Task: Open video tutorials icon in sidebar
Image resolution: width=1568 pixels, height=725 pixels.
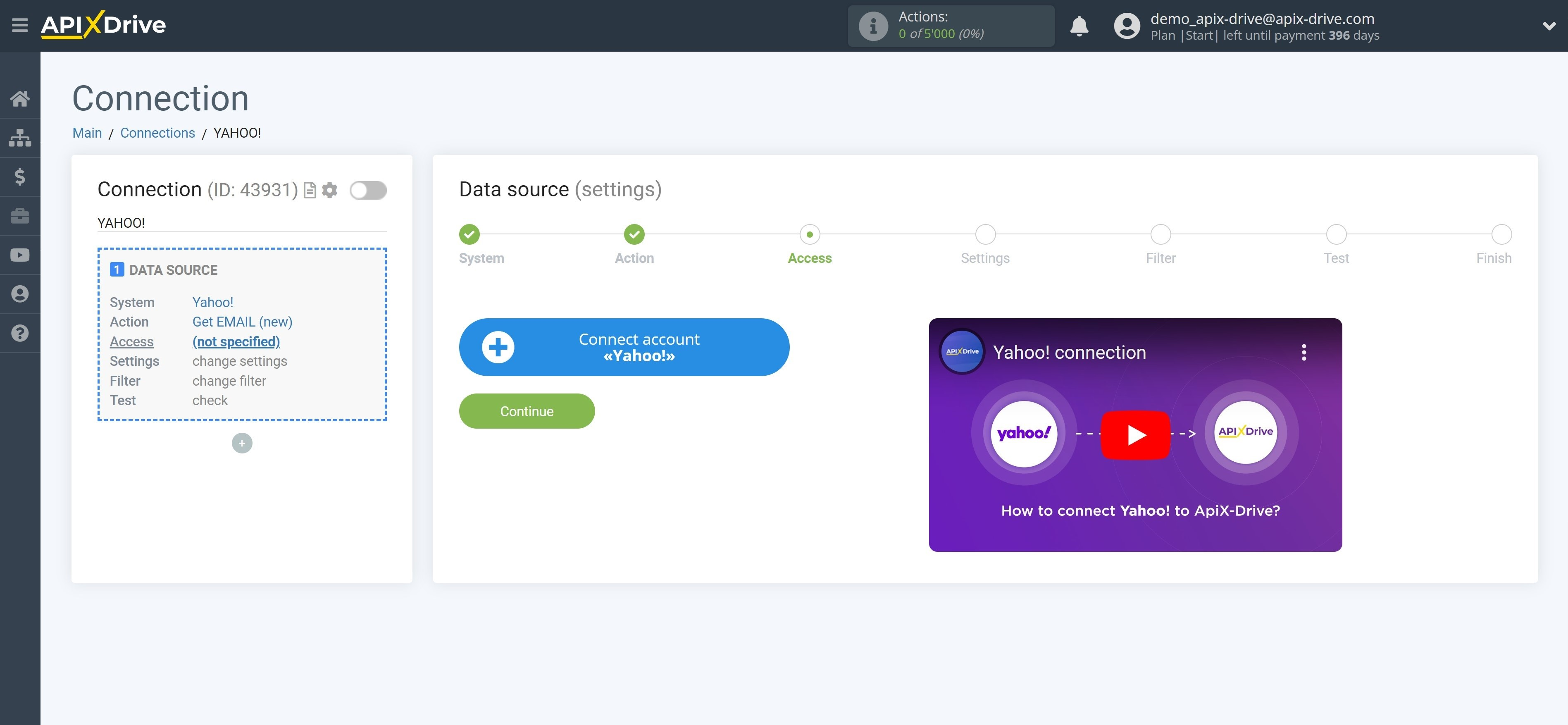Action: click(x=20, y=255)
